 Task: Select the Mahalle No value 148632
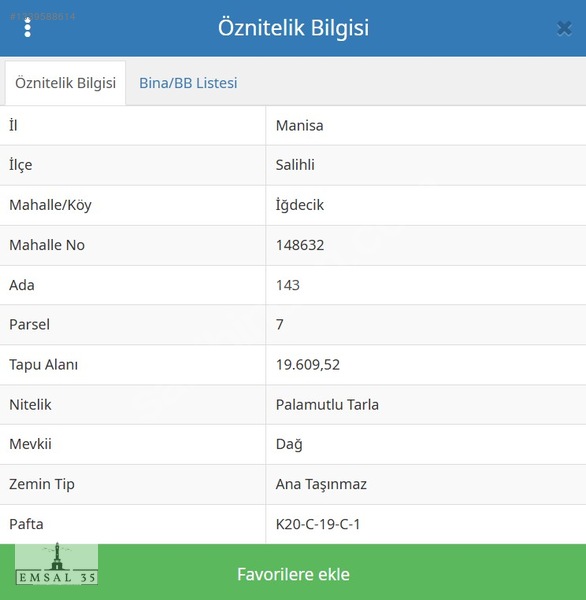[x=300, y=245]
